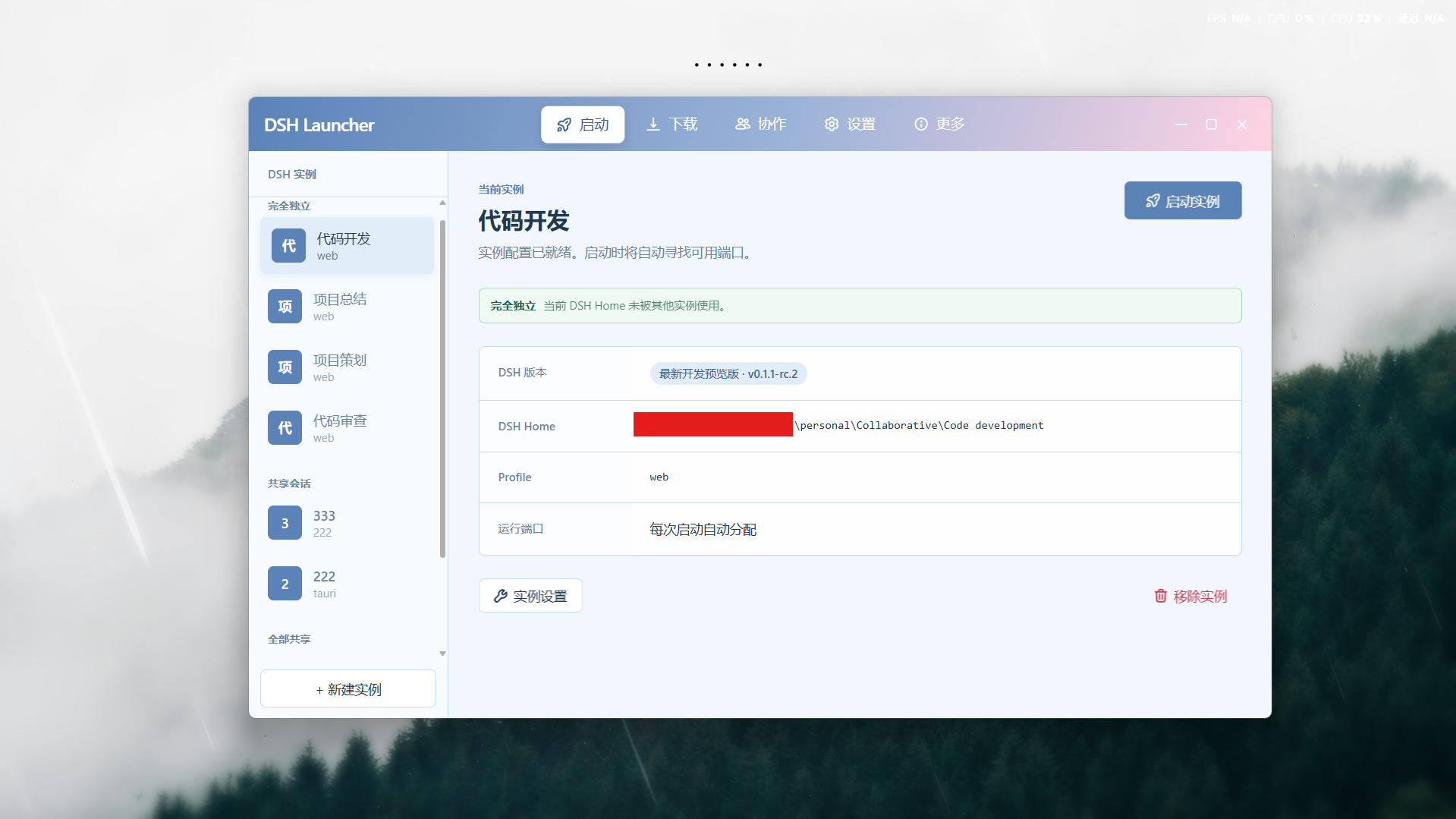Click the wrench icon on 实例设置

point(501,596)
